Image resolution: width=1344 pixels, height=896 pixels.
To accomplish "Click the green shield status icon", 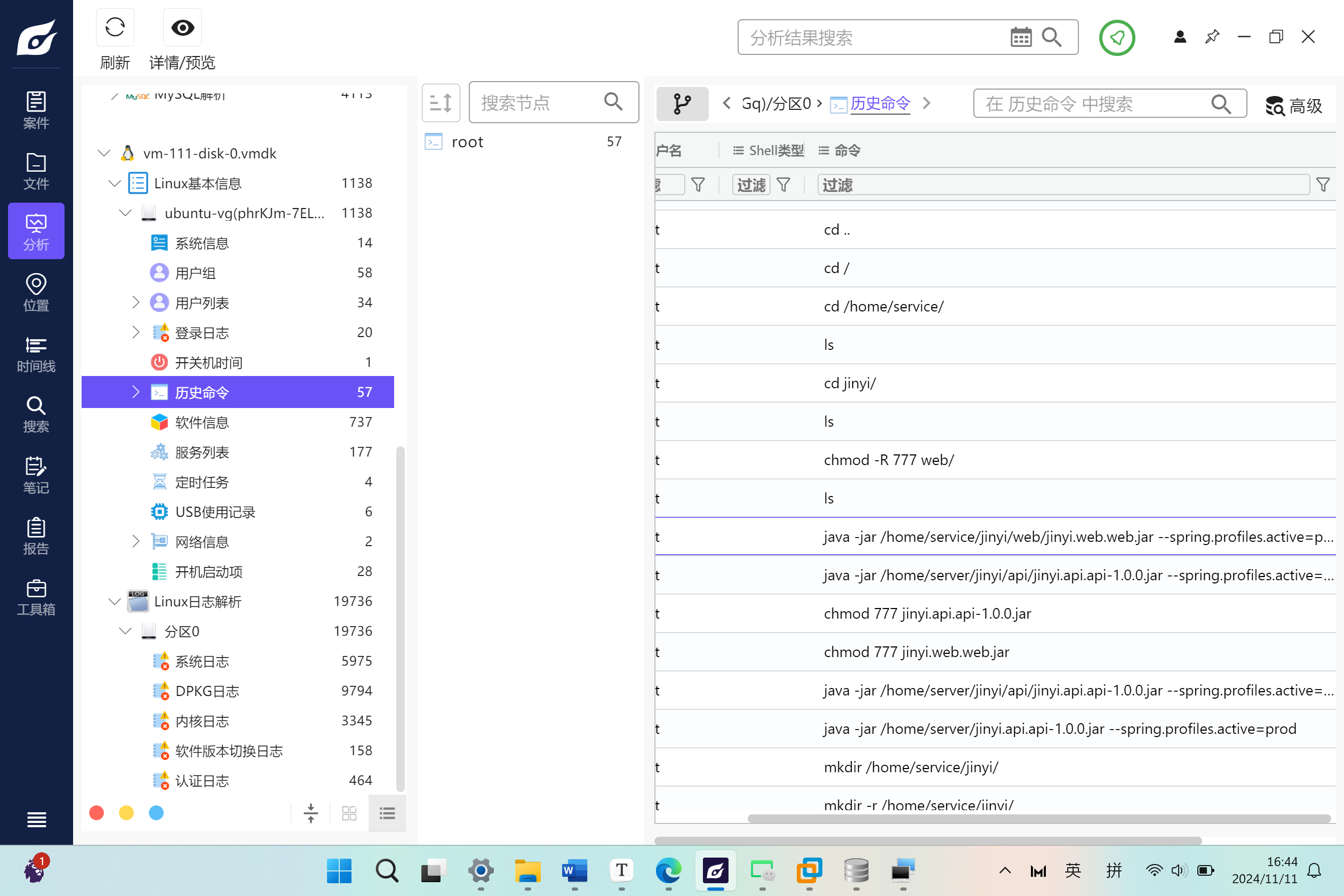I will (x=1117, y=38).
